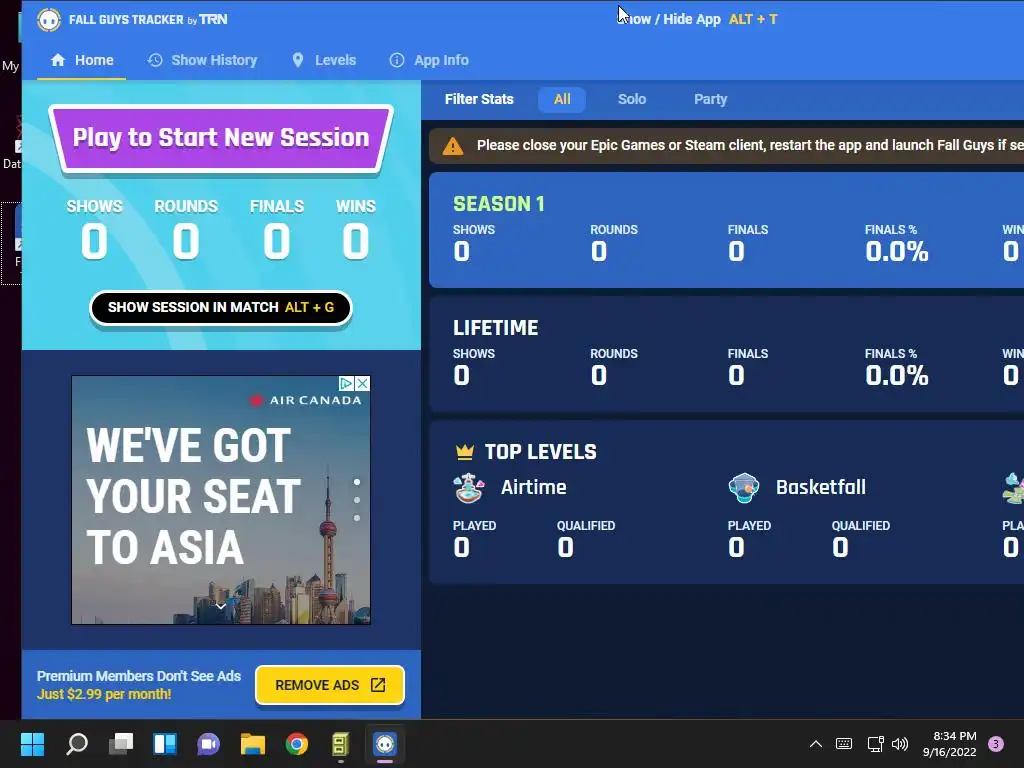
Task: Open the Show History tab
Action: [202, 60]
